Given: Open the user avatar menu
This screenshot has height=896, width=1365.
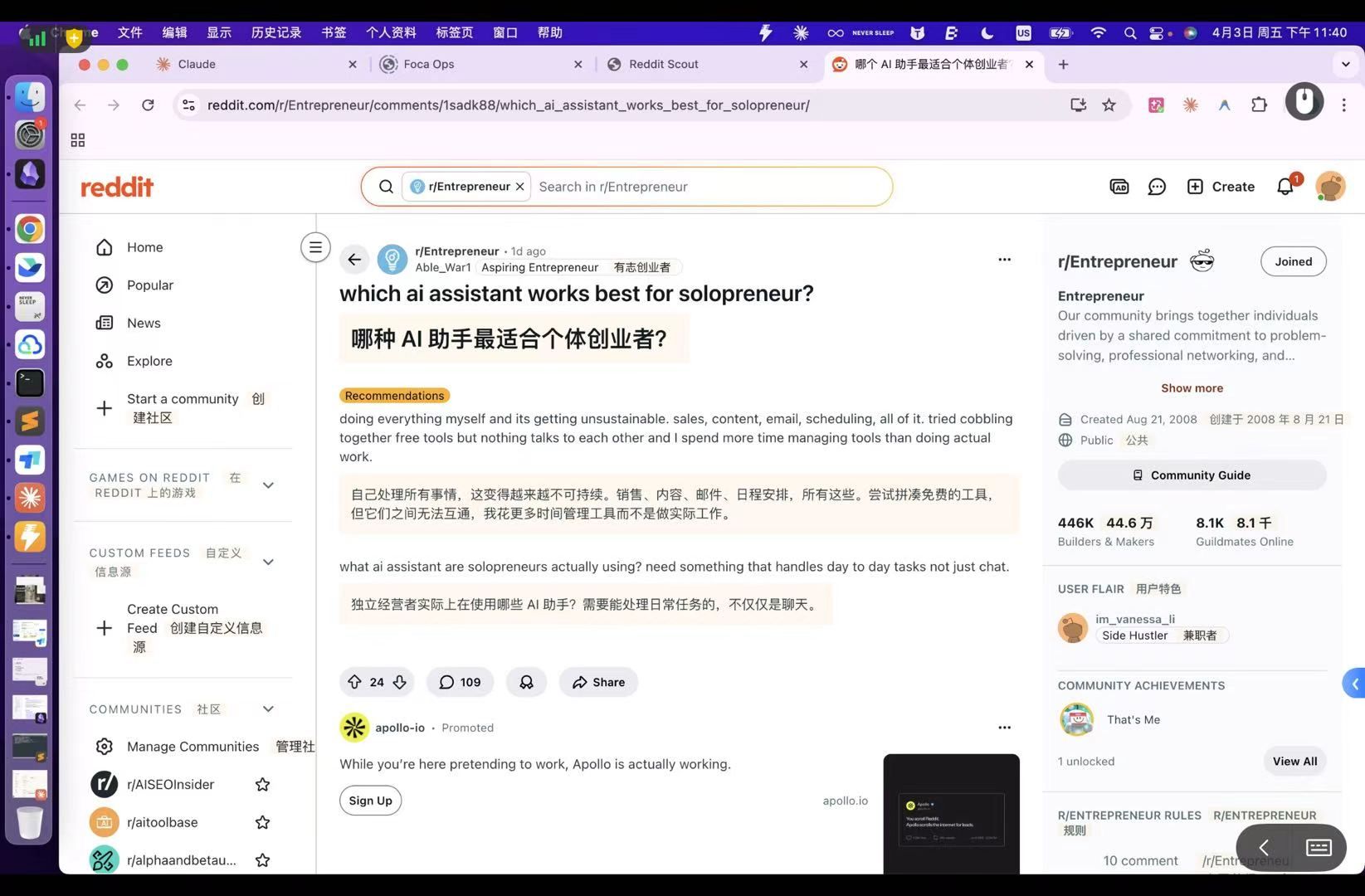Looking at the screenshot, I should 1330,187.
